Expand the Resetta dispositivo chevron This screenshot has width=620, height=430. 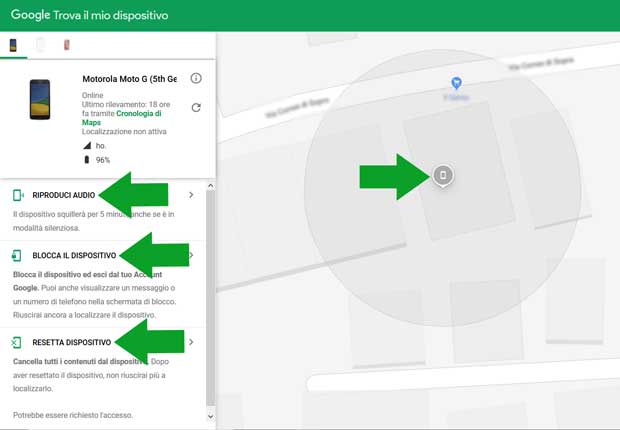191,342
